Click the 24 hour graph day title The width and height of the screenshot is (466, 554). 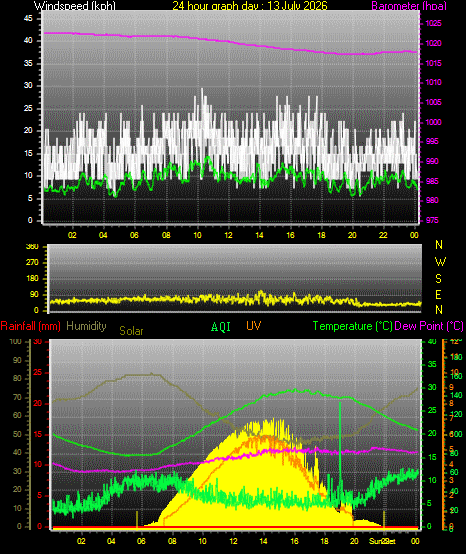click(250, 6)
